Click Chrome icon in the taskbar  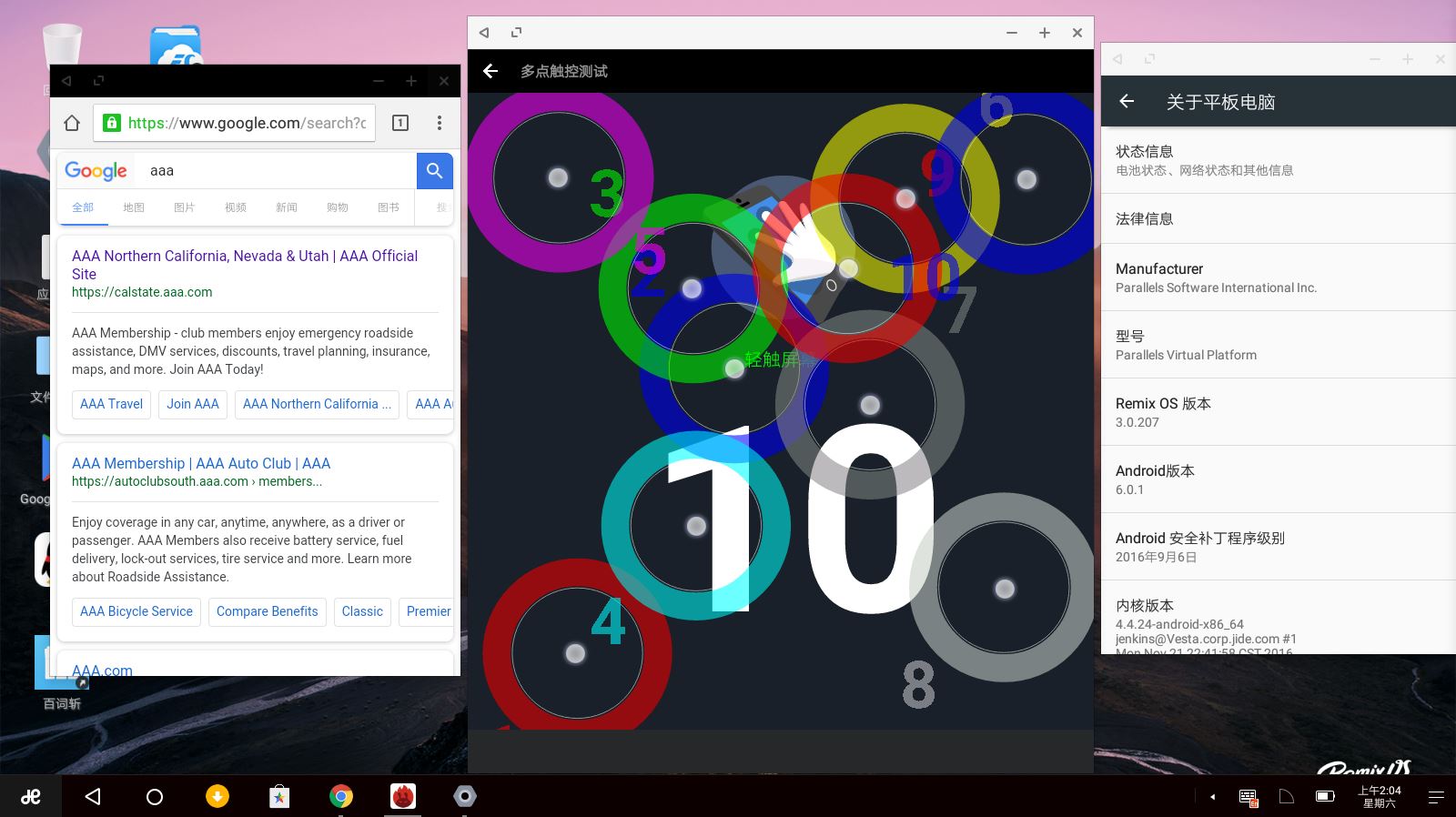click(341, 797)
